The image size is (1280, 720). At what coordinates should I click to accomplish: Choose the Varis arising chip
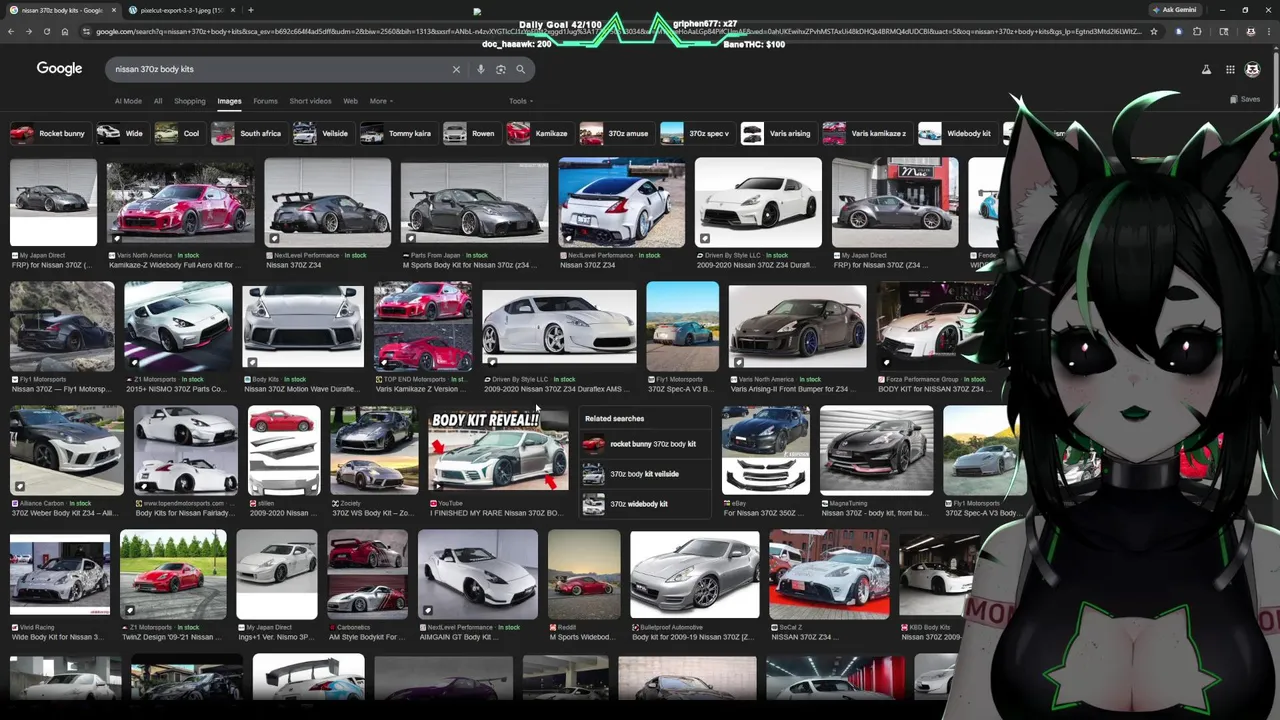click(x=778, y=133)
